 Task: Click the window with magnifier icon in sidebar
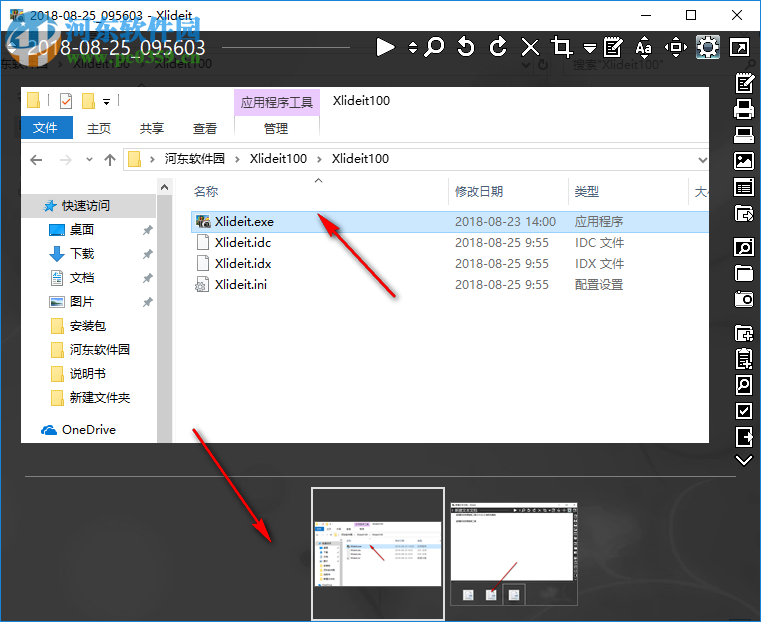tap(744, 247)
